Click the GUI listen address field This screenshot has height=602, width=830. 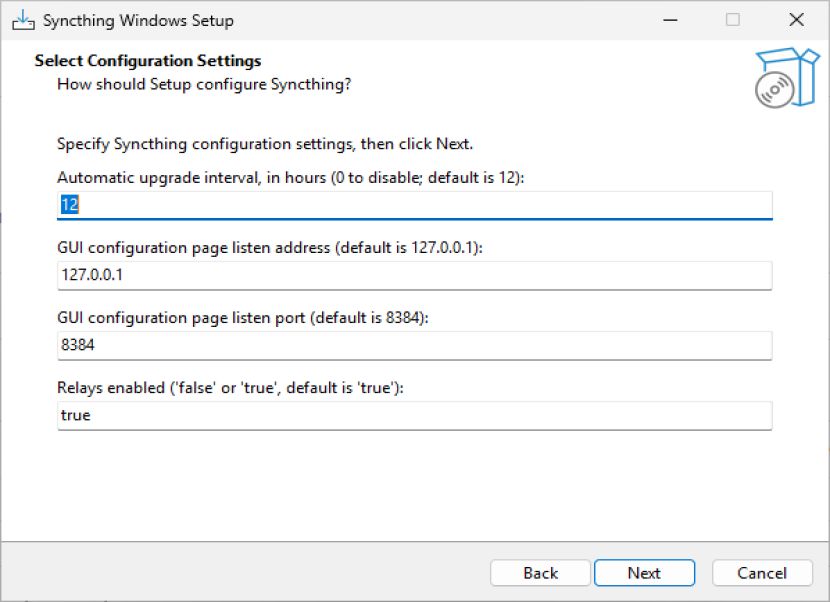point(414,275)
